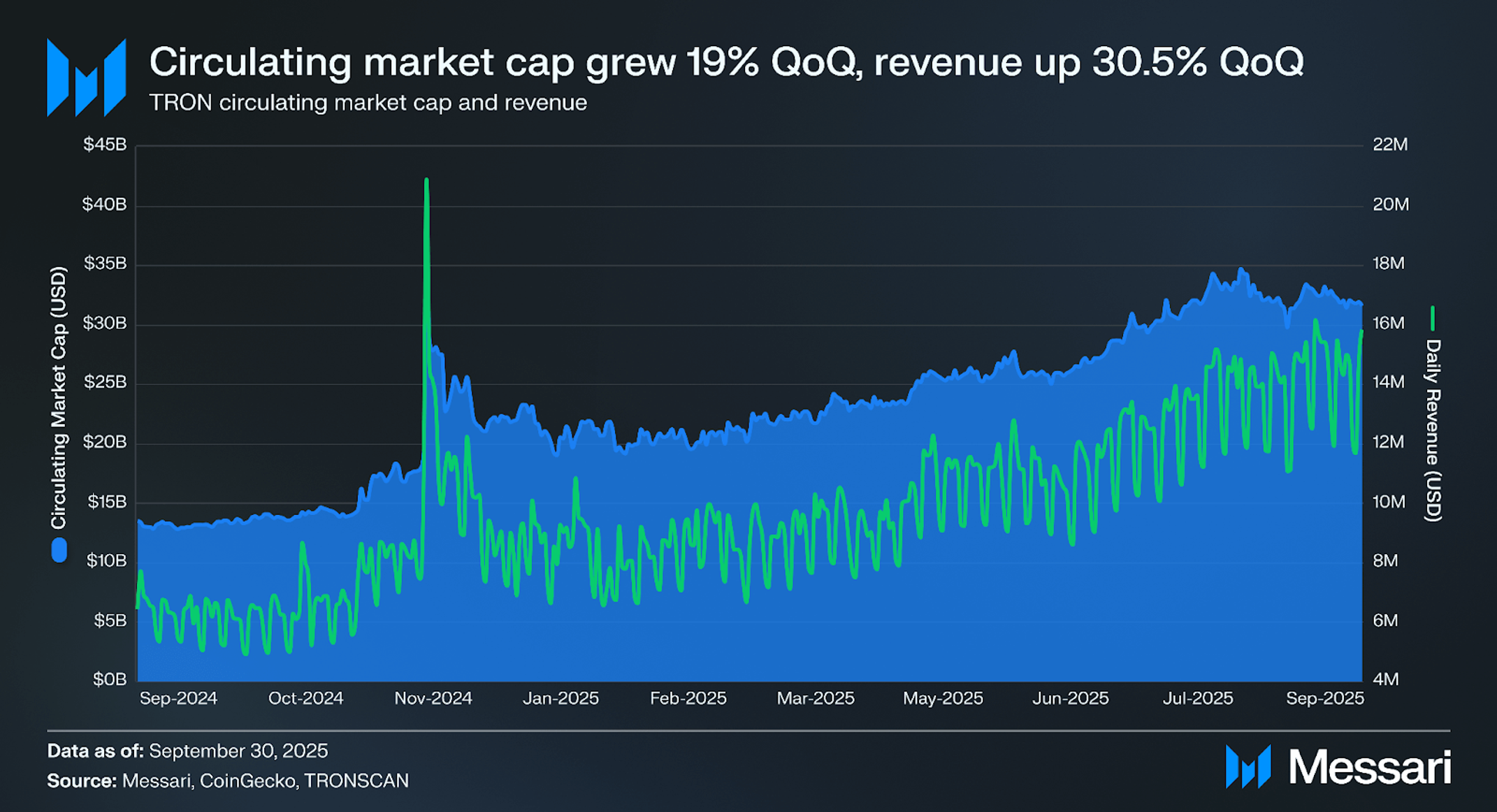Click the $30B left axis label
Viewport: 1497px width, 812px height.
(105, 324)
